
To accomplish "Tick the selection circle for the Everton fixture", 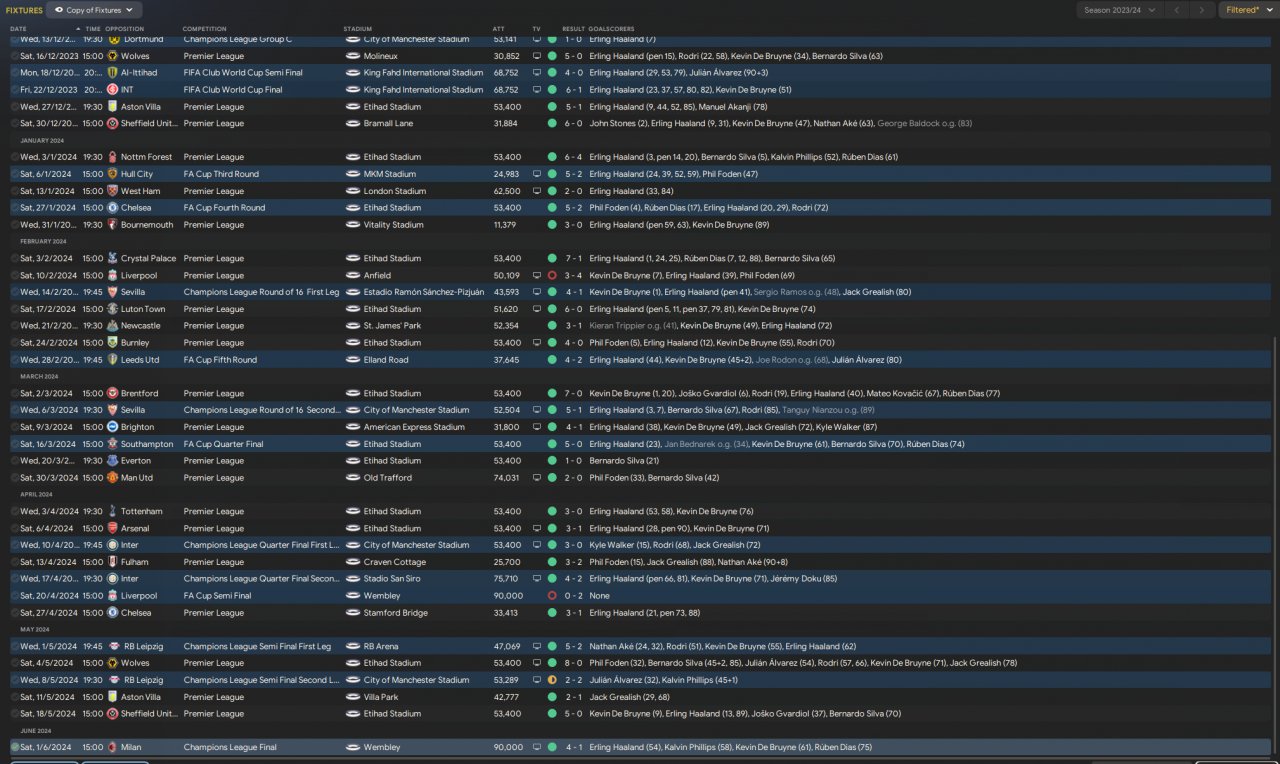I will 14,461.
